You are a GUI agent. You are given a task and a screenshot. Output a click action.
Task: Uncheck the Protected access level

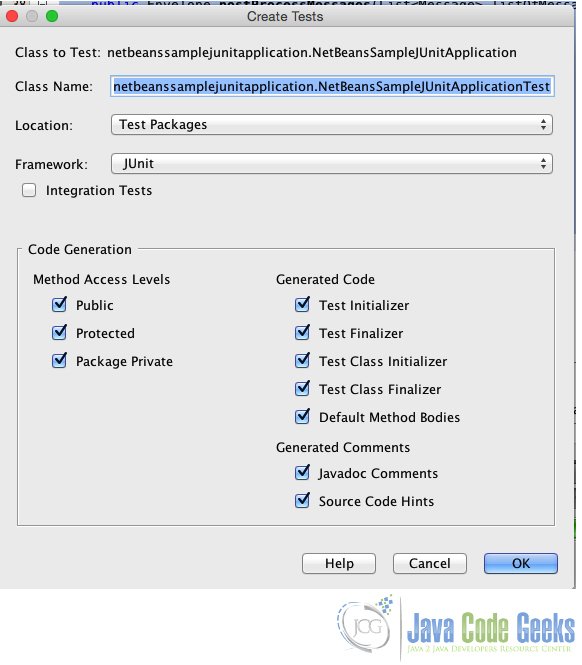[59, 333]
